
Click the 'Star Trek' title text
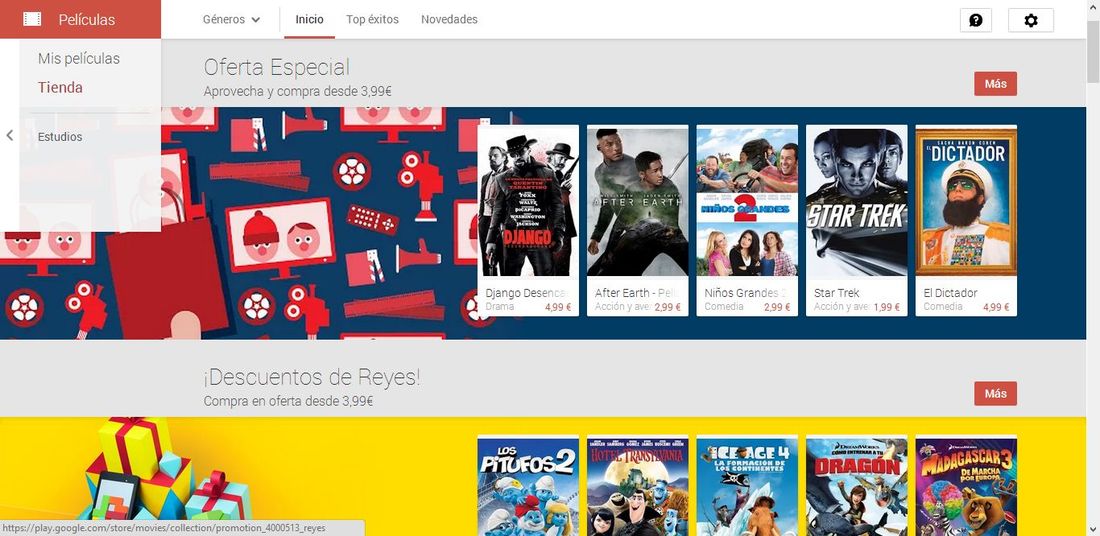pos(836,293)
